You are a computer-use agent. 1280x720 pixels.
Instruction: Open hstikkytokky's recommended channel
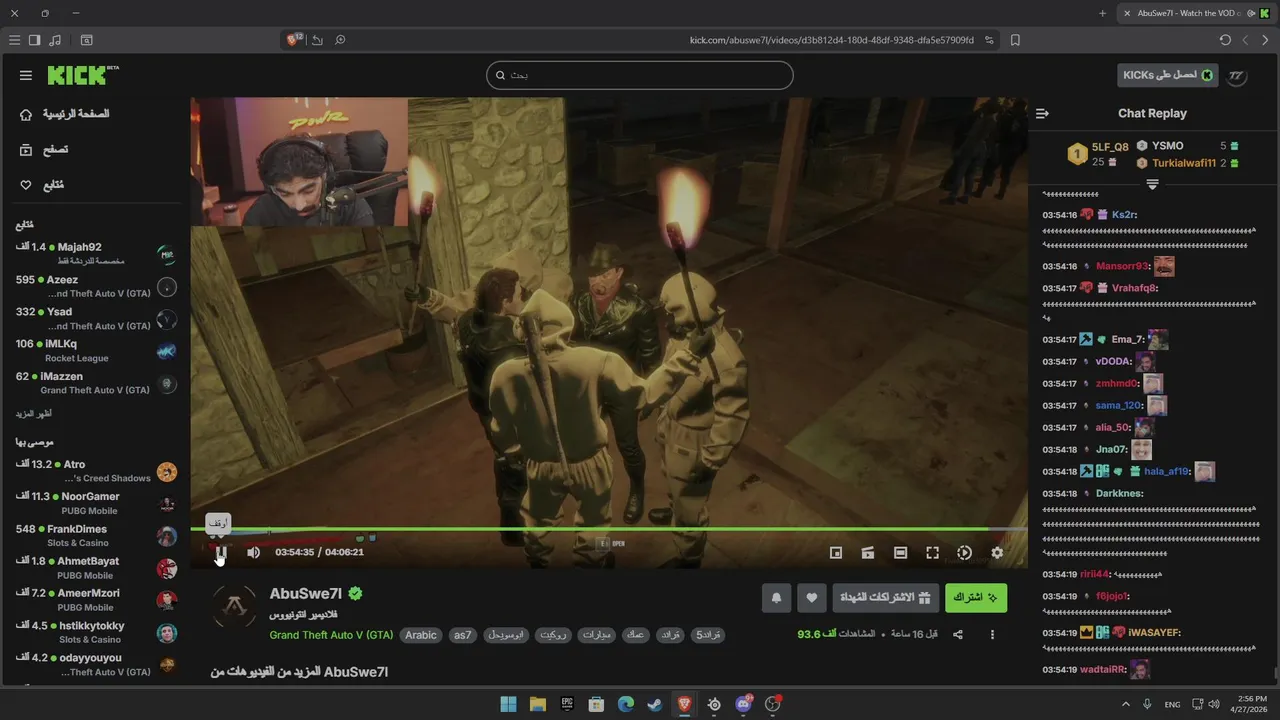[x=96, y=632]
